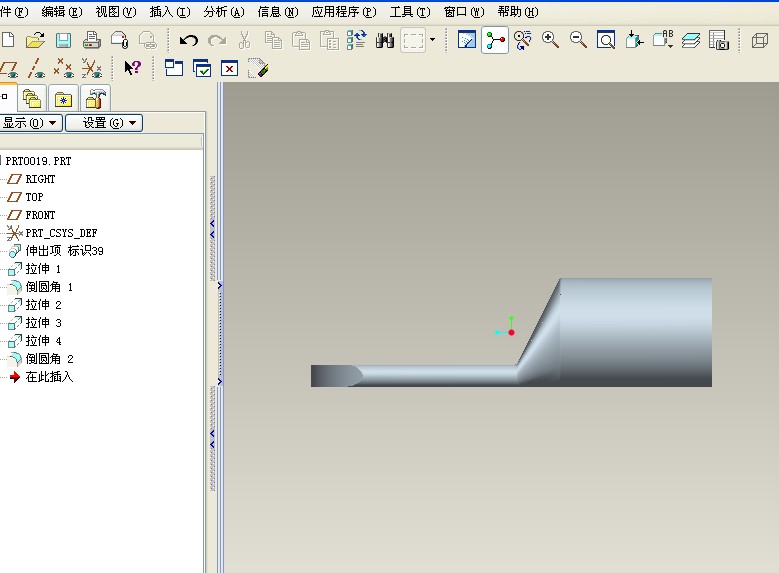The height and width of the screenshot is (573, 779).
Task: Open an existing file via folder icon
Action: (35, 40)
